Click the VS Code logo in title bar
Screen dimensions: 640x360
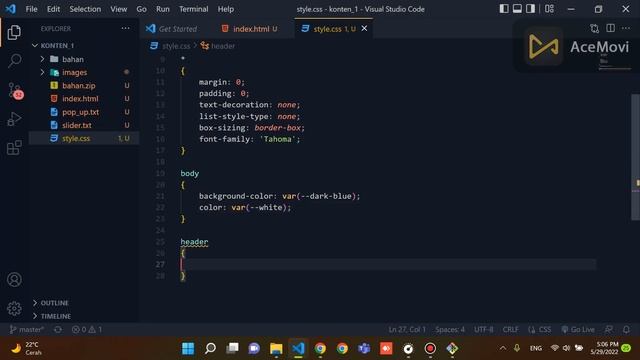coord(11,9)
